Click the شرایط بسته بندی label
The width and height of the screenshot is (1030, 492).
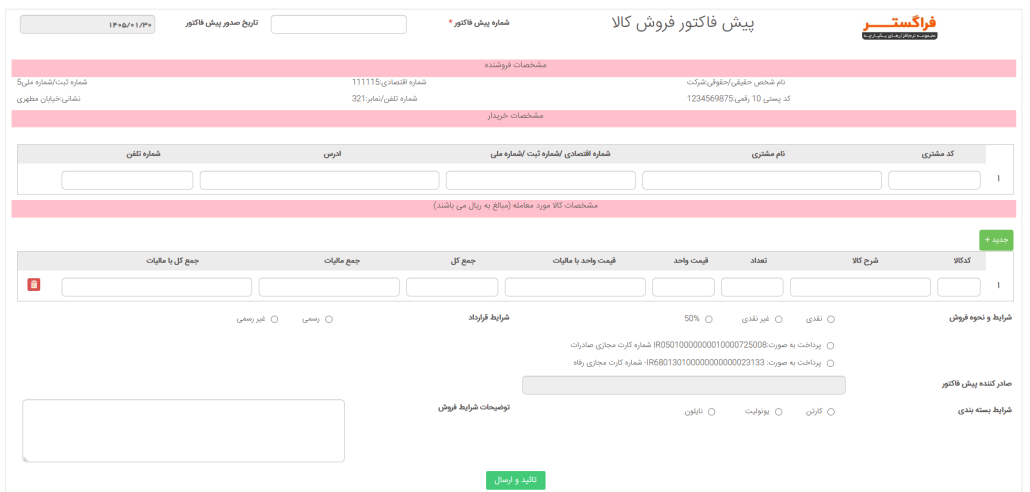[985, 411]
